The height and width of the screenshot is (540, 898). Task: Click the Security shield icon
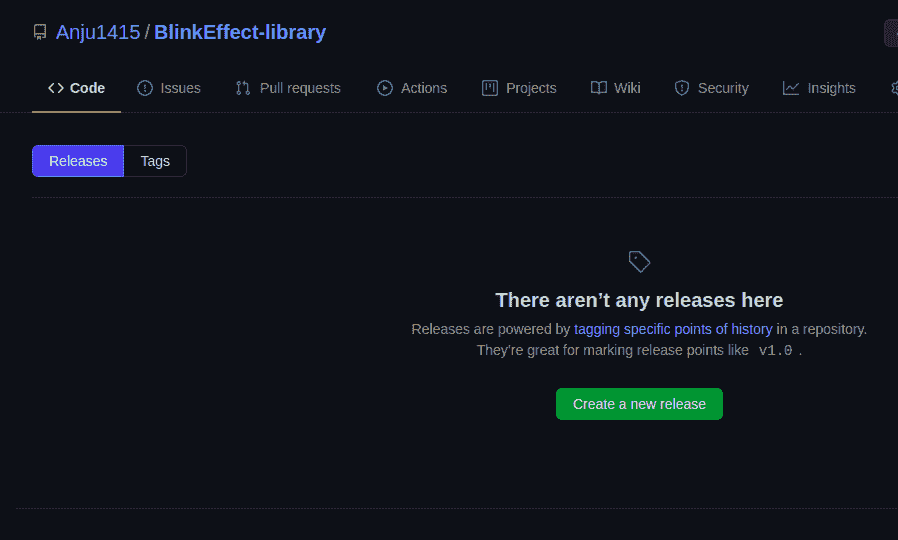coord(682,88)
